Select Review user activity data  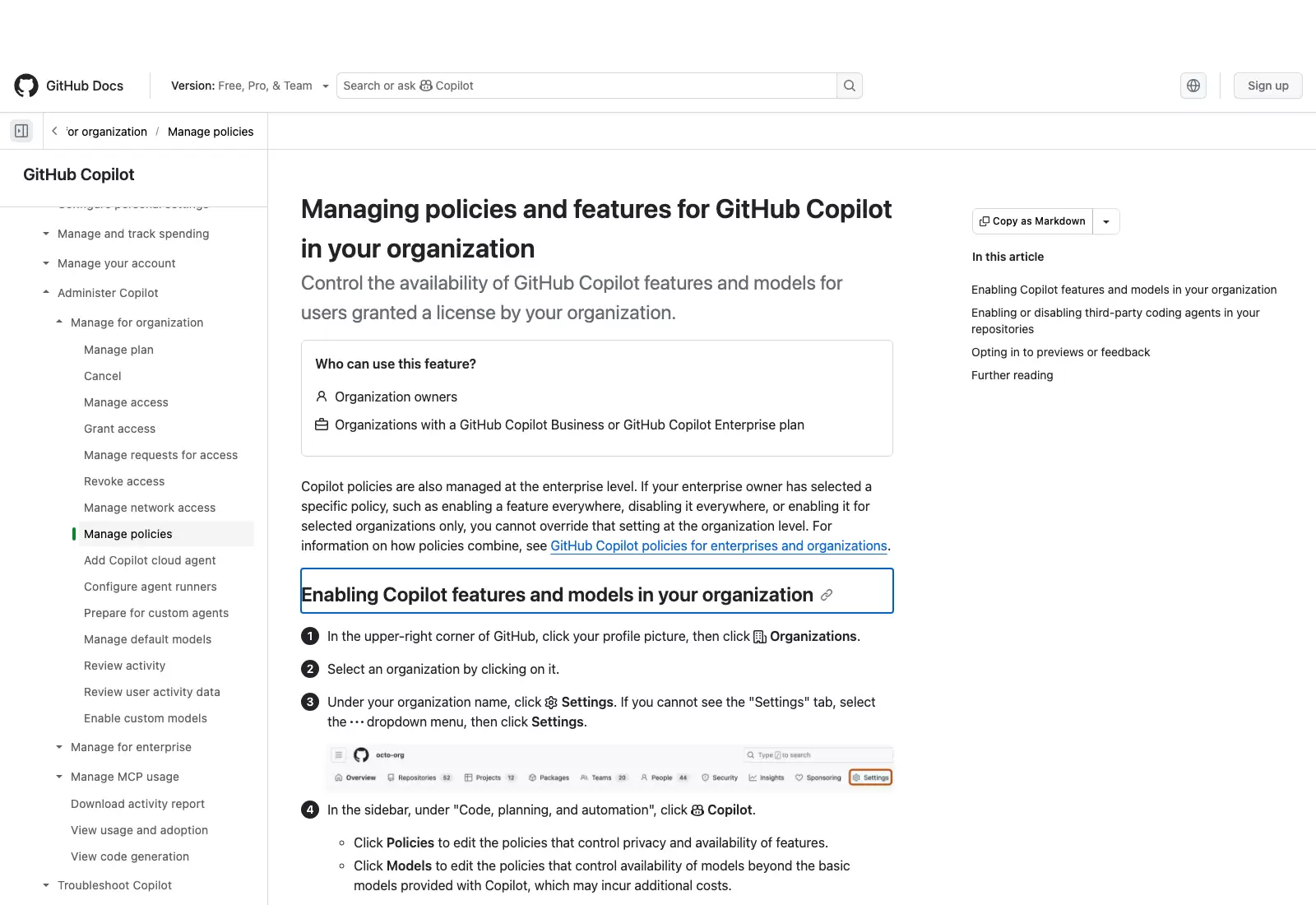coord(152,692)
